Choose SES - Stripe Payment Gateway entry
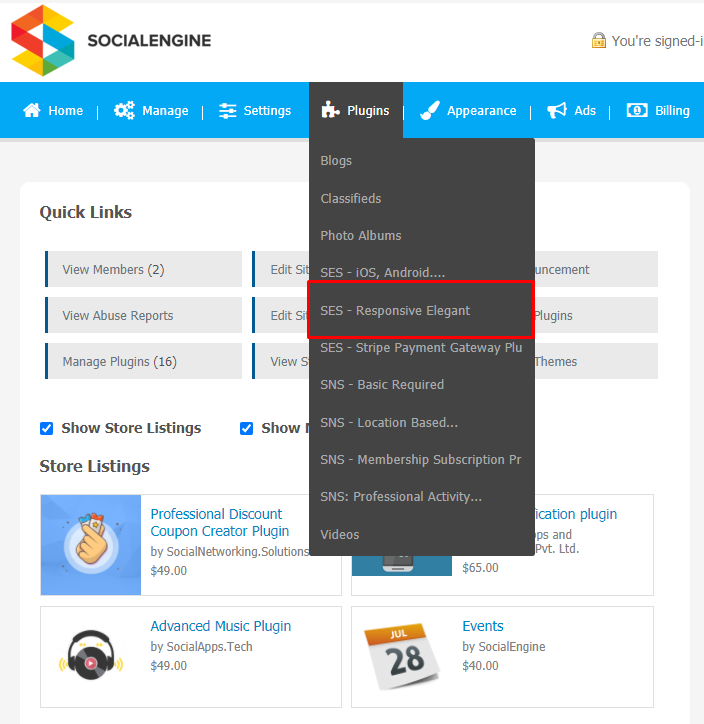 click(421, 348)
